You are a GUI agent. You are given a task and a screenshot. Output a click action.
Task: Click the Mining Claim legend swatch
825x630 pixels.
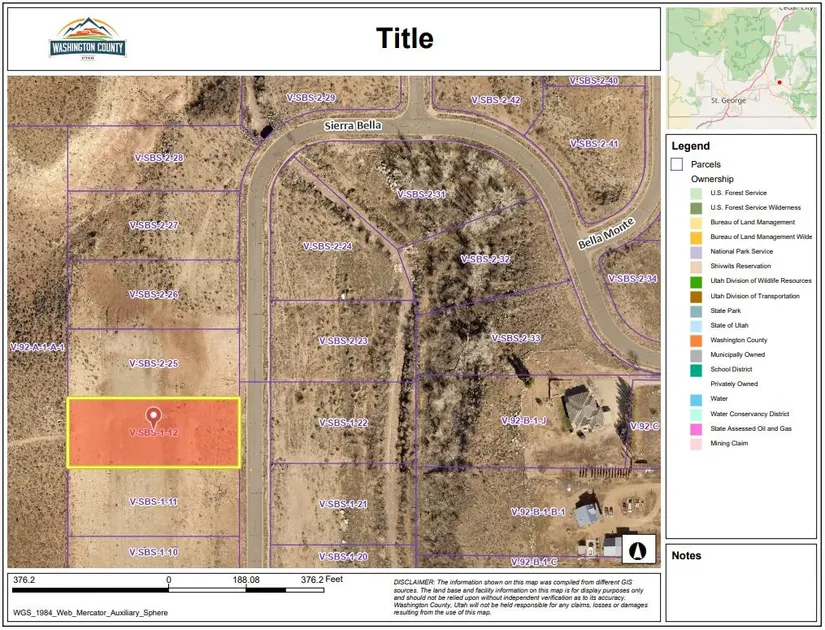(695, 443)
